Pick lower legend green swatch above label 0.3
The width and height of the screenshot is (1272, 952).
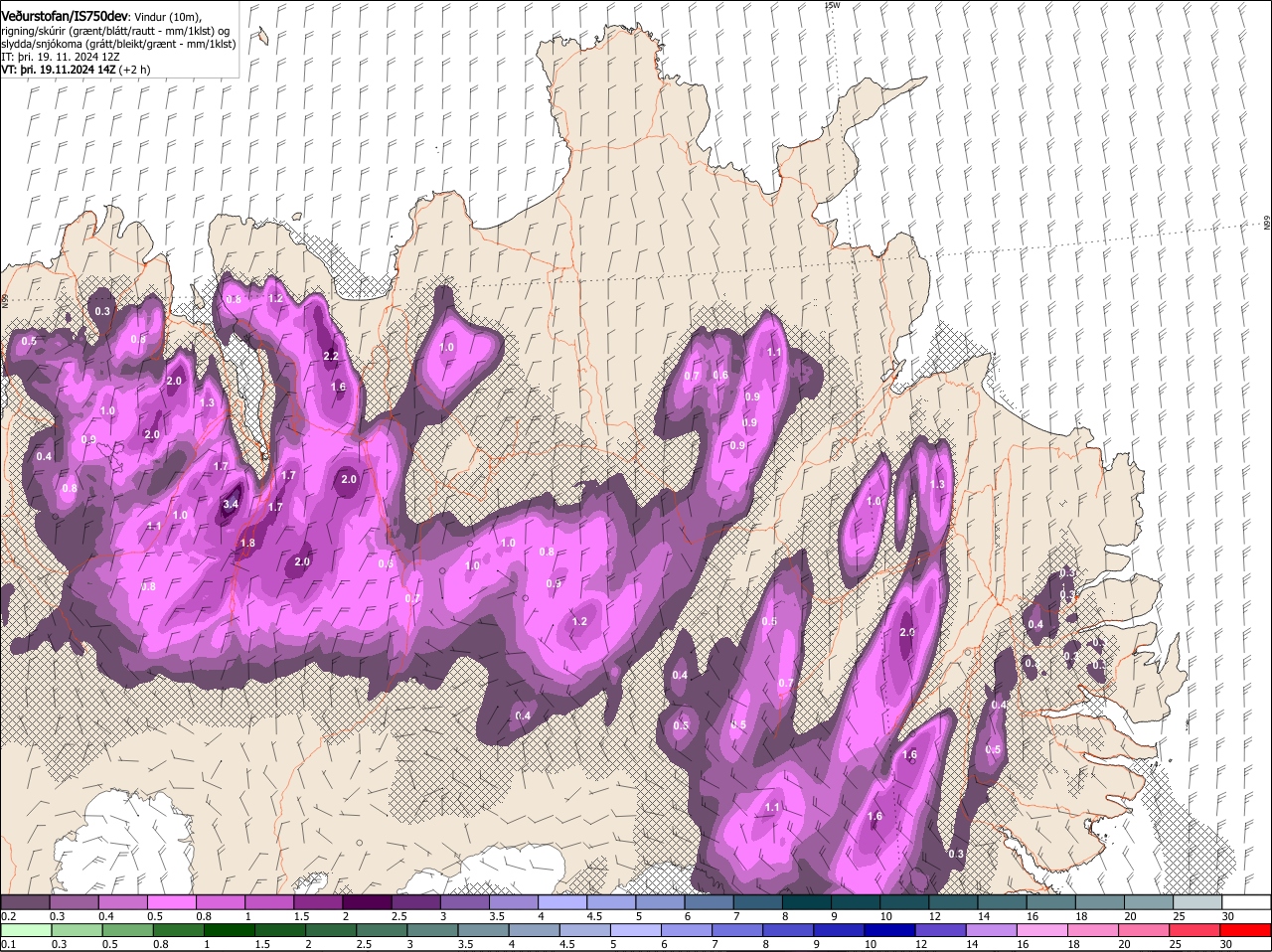click(x=76, y=930)
